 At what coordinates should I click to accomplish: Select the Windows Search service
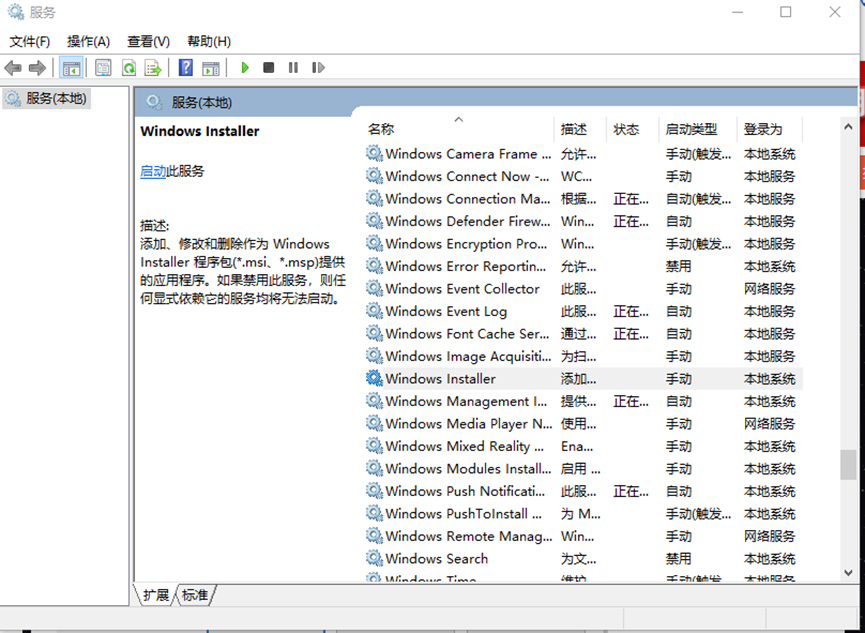pos(584,558)
